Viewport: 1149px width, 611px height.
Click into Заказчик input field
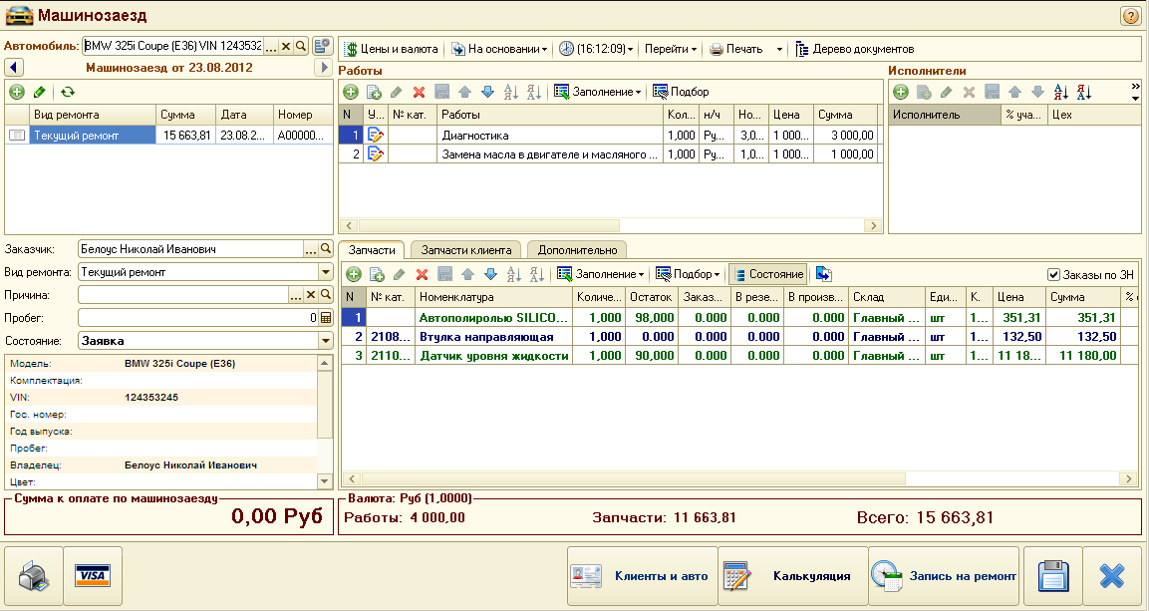[x=191, y=249]
